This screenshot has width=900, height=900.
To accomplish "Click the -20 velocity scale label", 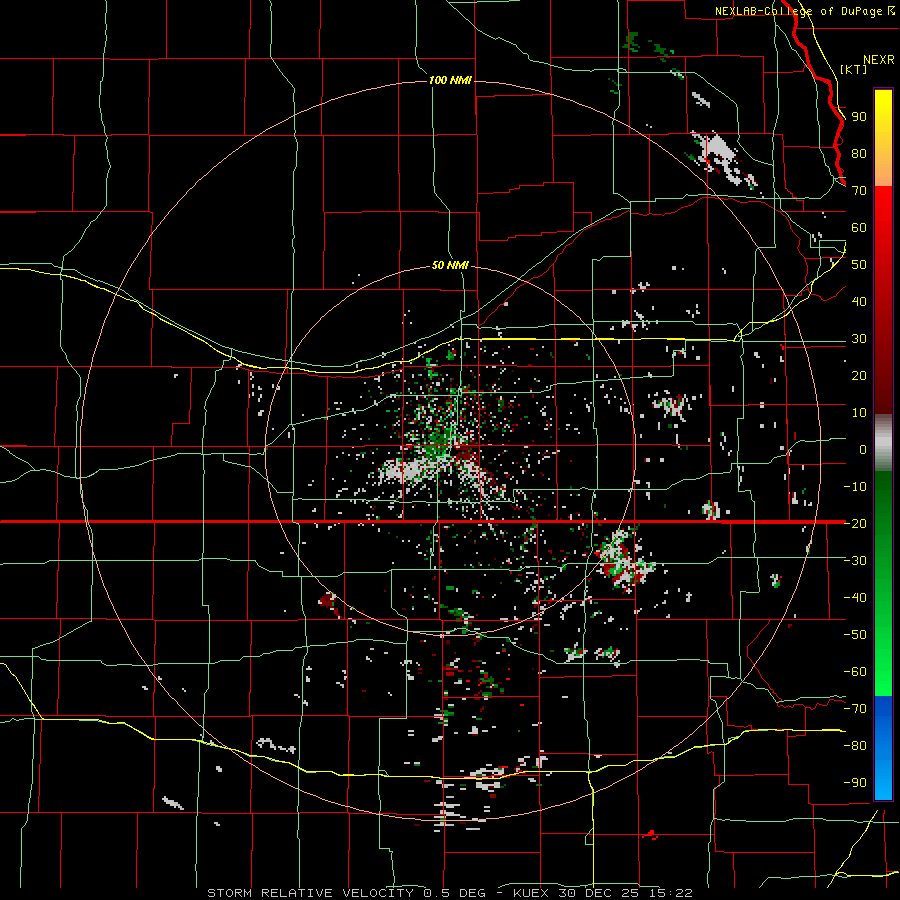I will coord(855,523).
